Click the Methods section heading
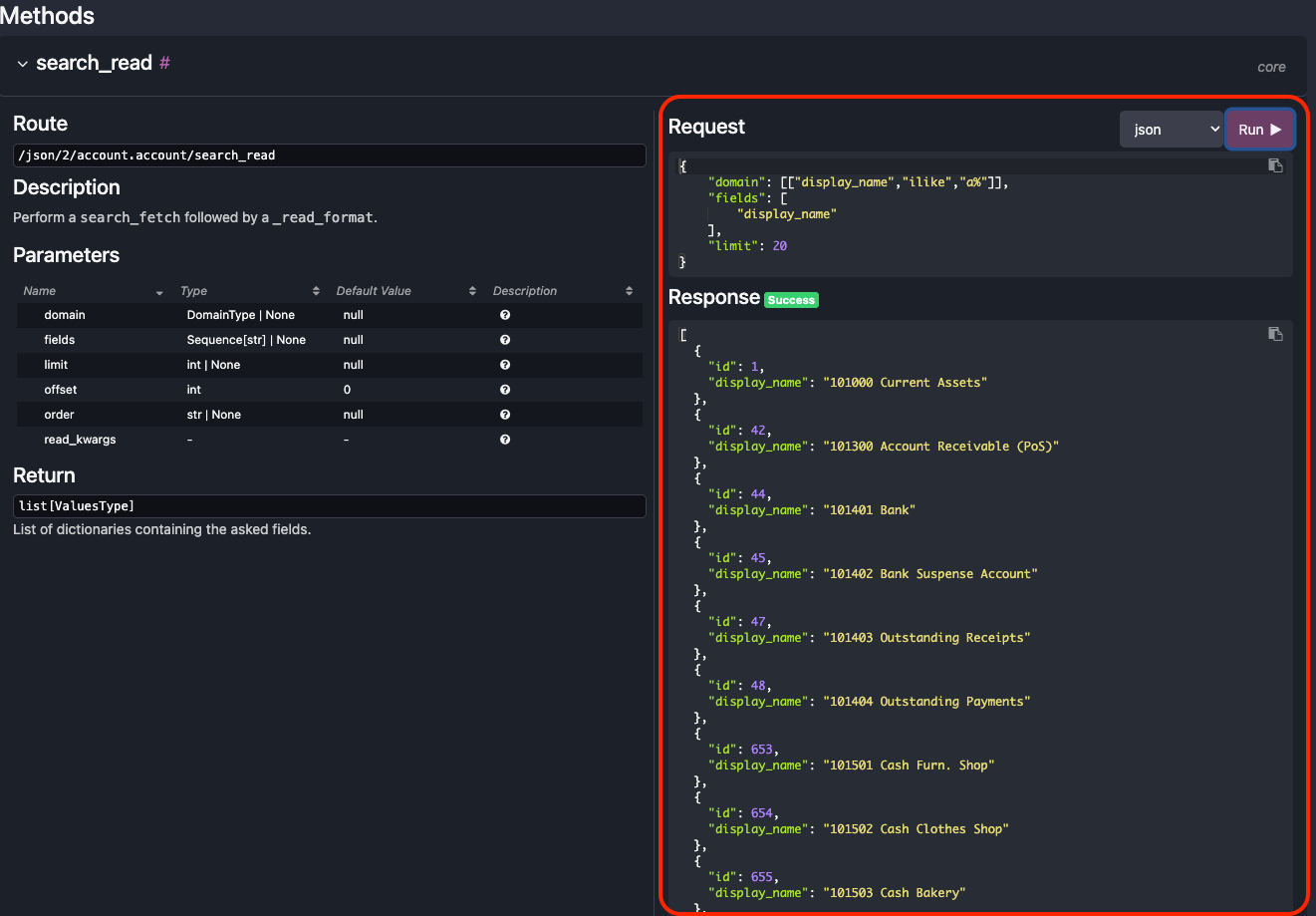1316x916 pixels. (x=48, y=16)
